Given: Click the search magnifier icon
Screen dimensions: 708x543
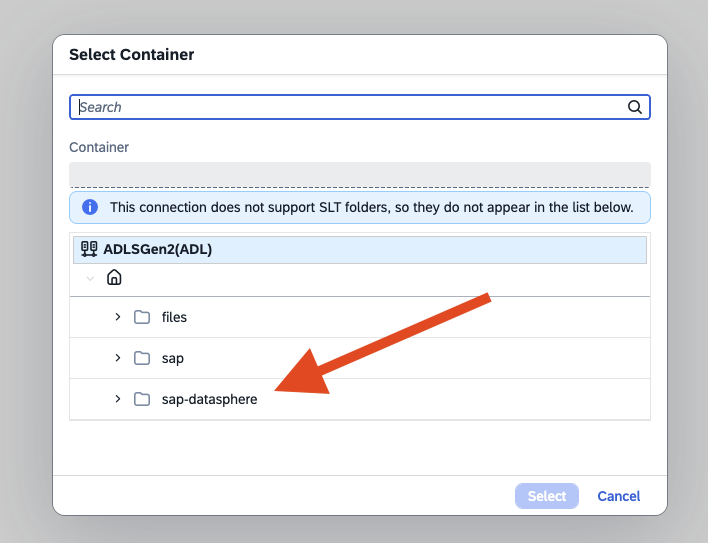Looking at the screenshot, I should tap(634, 107).
